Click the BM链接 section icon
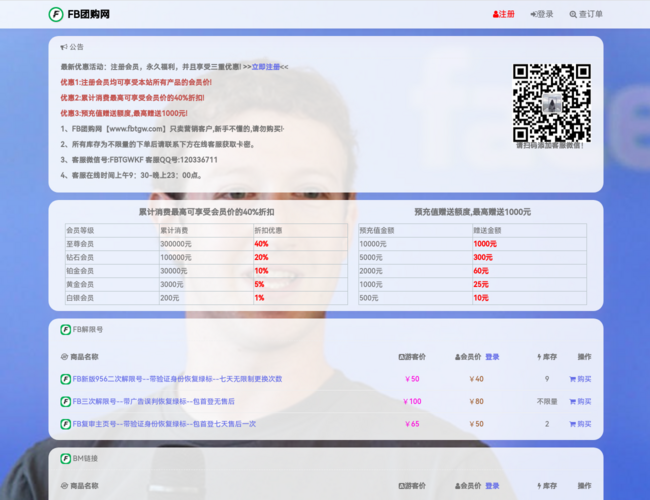This screenshot has height=500, width=650. tap(65, 459)
